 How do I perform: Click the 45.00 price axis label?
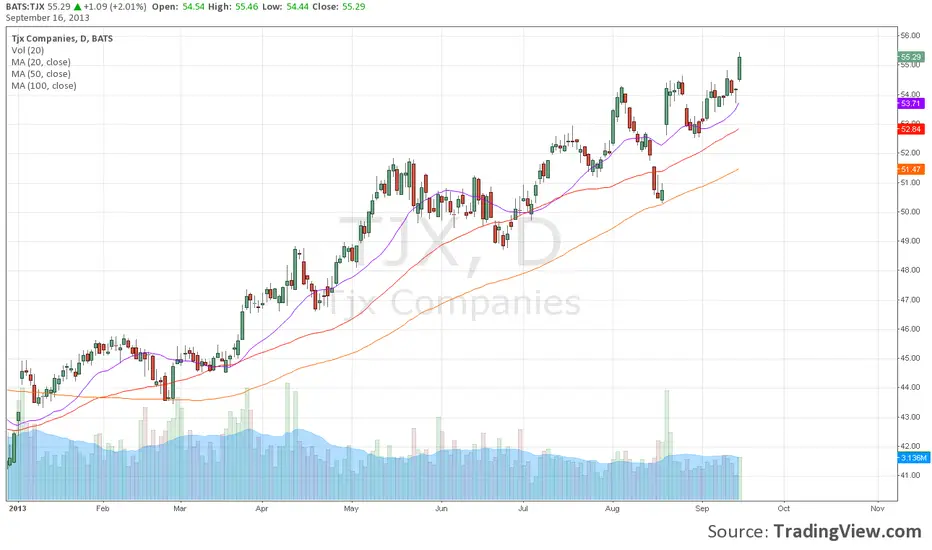[x=910, y=359]
